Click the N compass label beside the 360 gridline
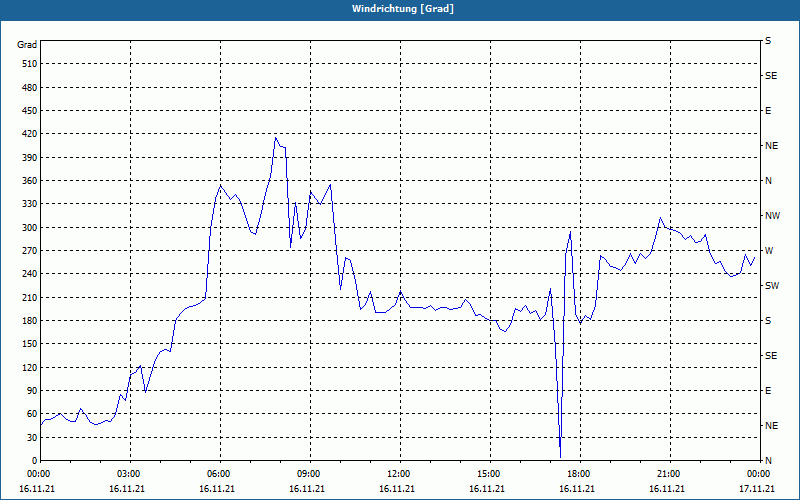Screen dimensions: 800x500 click(768, 181)
